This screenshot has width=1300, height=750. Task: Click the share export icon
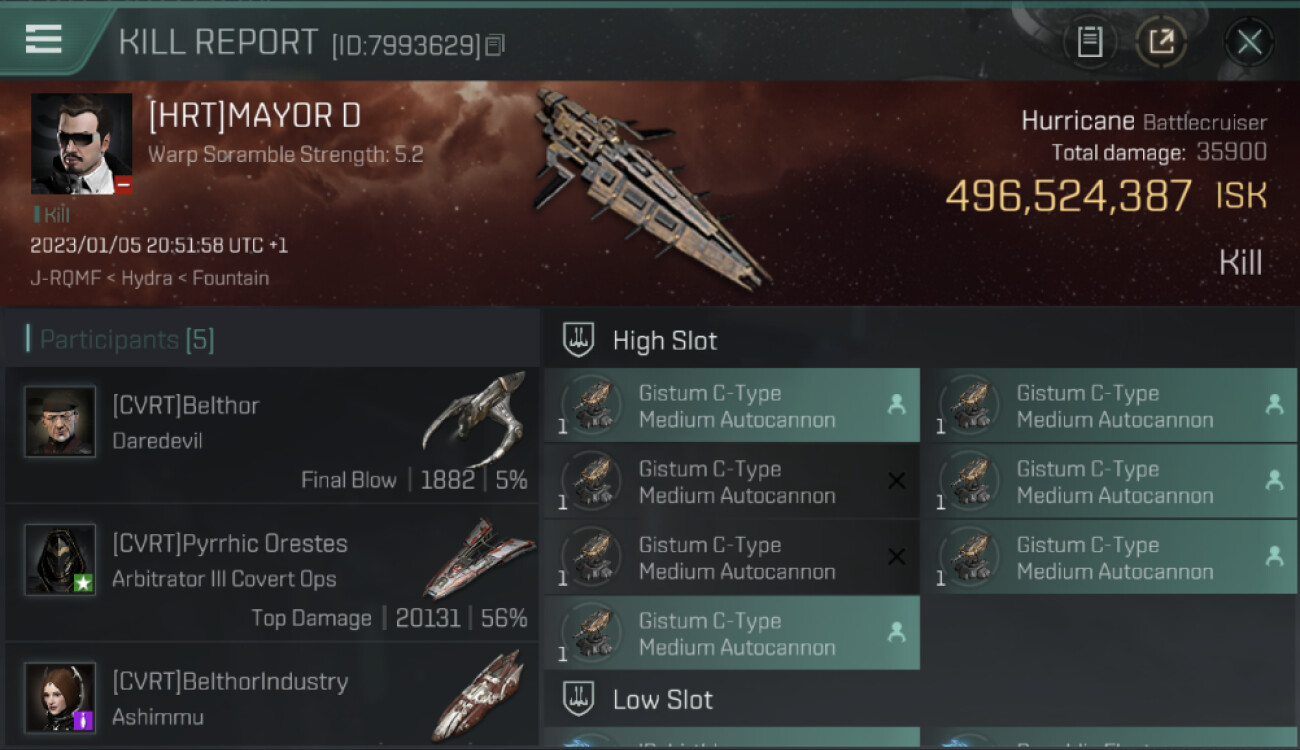tap(1161, 42)
